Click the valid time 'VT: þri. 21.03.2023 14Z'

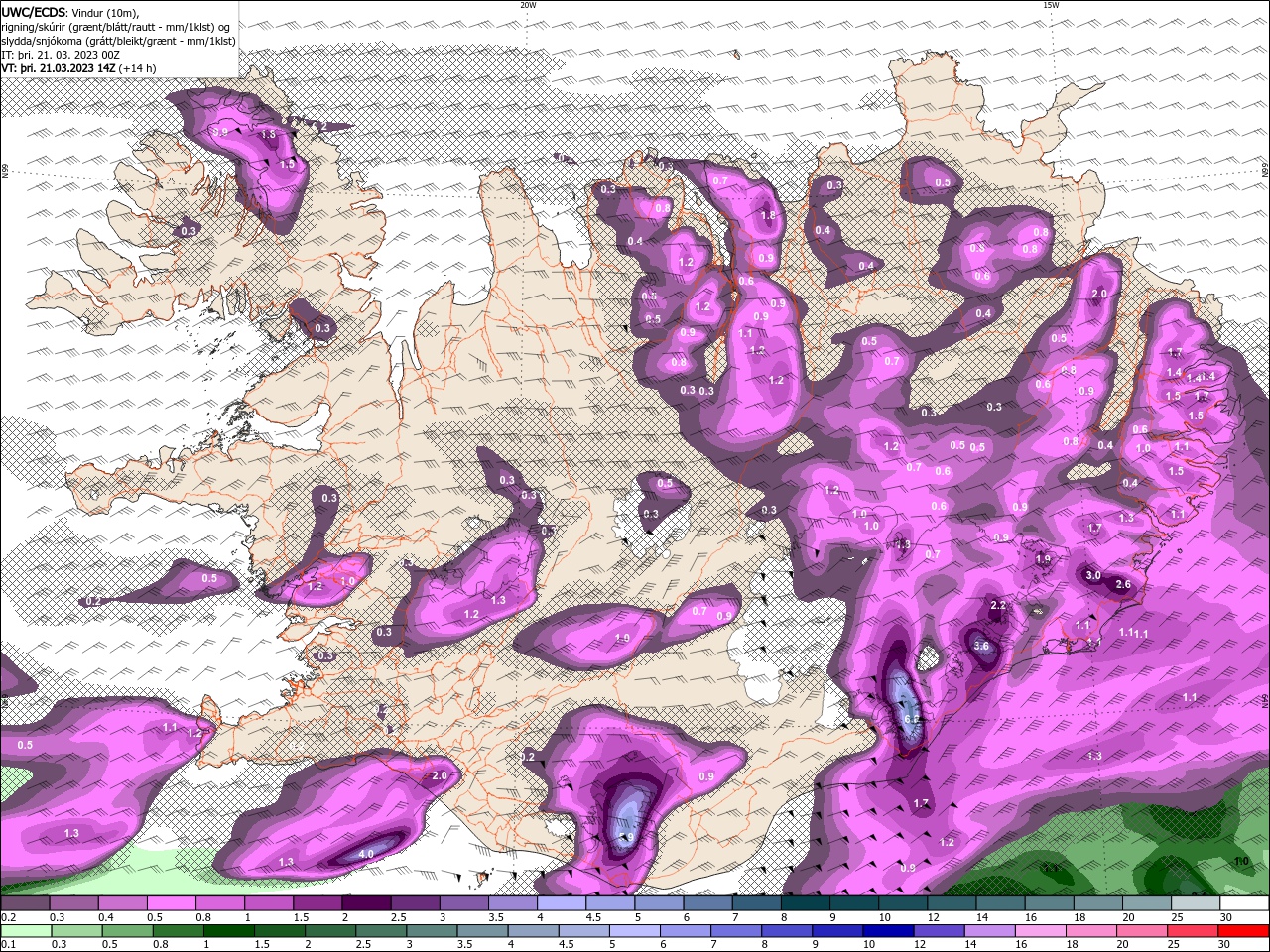59,68
